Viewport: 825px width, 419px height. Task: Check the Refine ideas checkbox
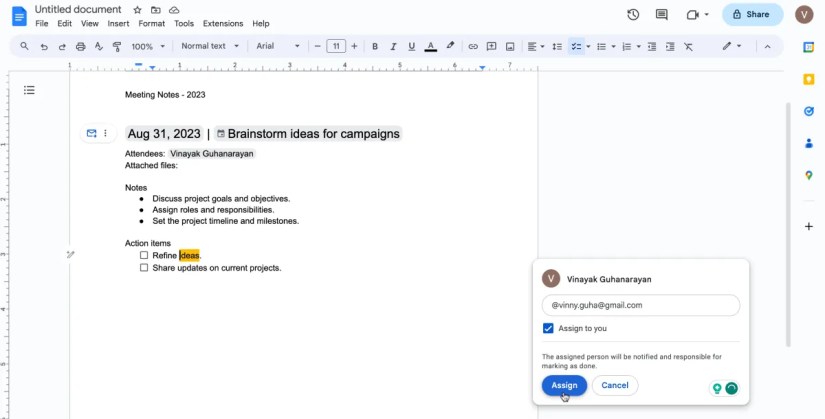(x=144, y=255)
